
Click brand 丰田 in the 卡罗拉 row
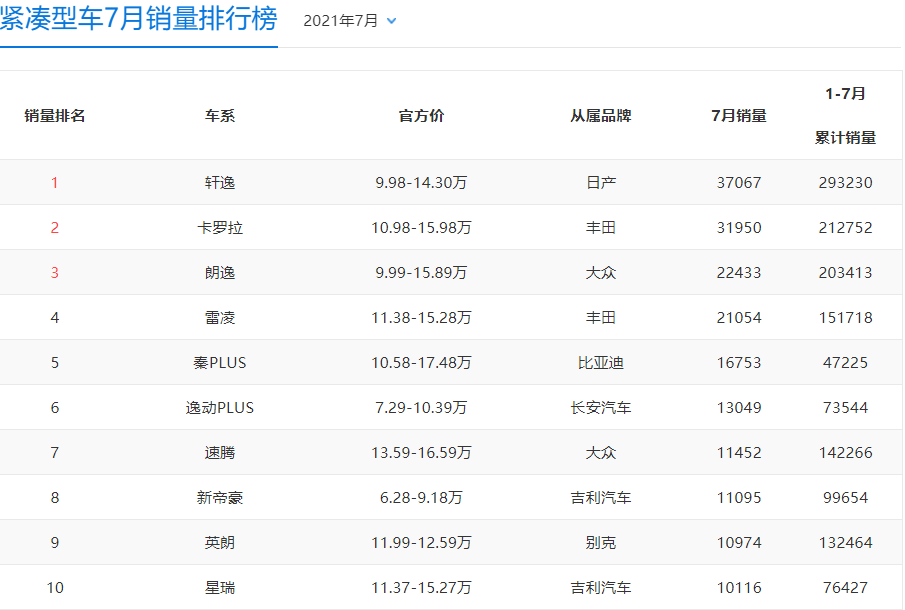coord(601,227)
